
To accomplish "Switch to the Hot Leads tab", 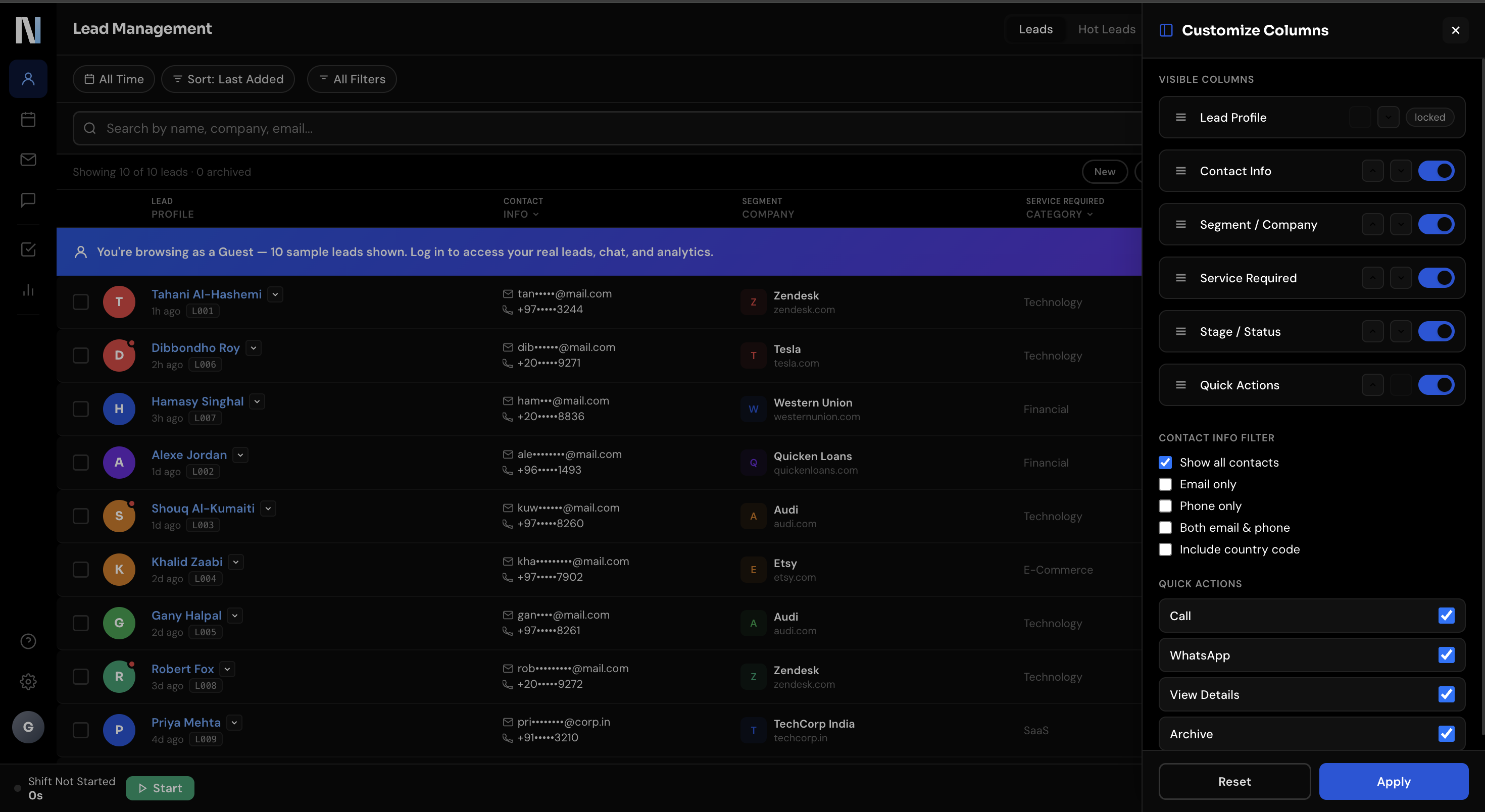I will [x=1106, y=29].
